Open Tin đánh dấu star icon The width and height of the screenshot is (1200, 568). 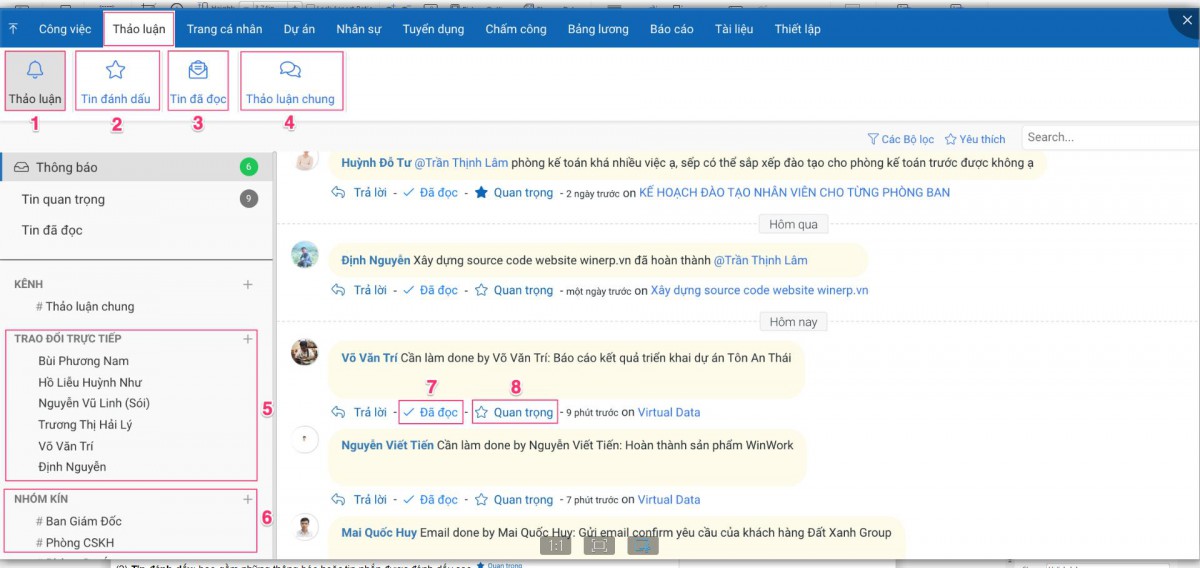coord(116,69)
